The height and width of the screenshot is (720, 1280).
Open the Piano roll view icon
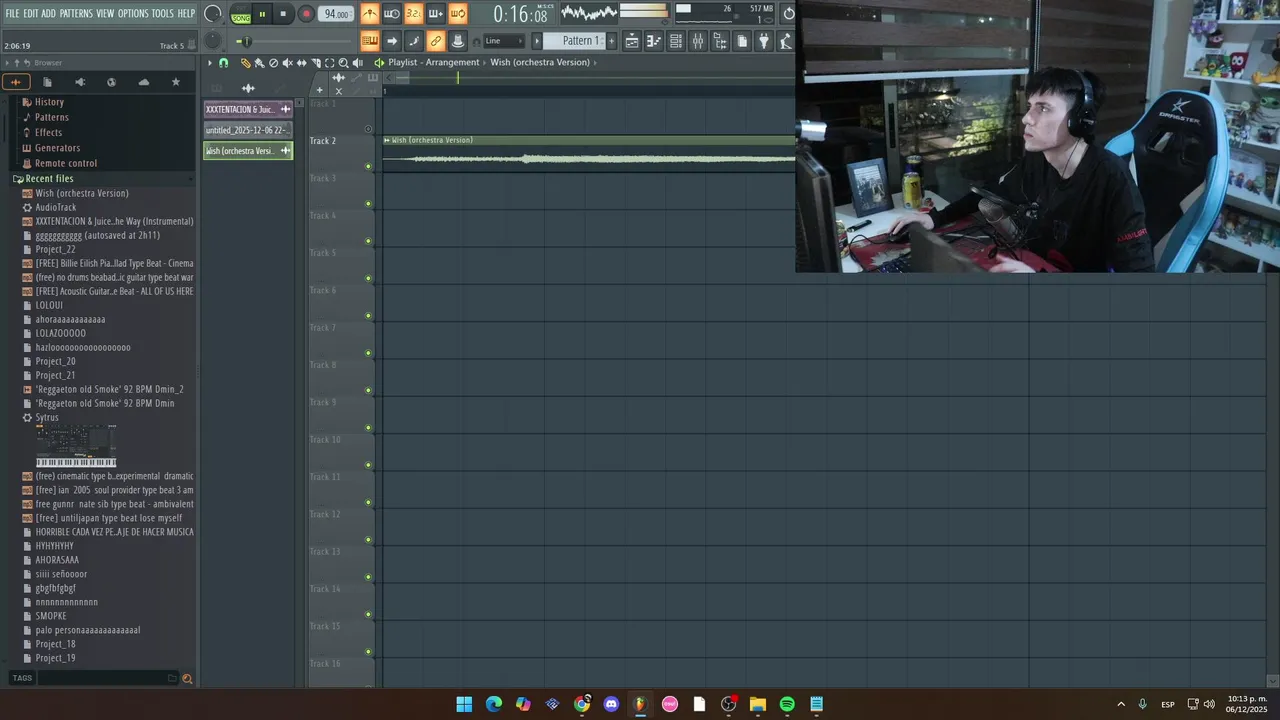click(x=654, y=41)
